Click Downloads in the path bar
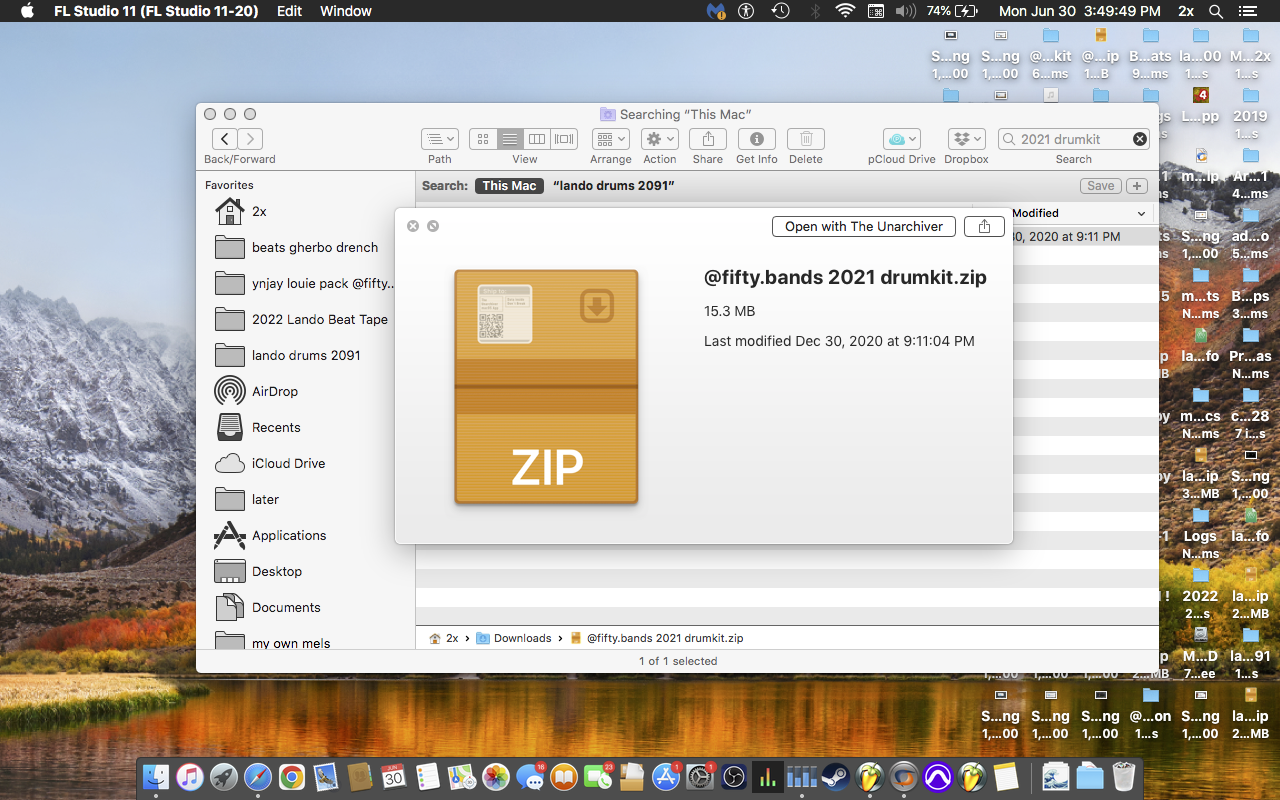 tap(514, 638)
